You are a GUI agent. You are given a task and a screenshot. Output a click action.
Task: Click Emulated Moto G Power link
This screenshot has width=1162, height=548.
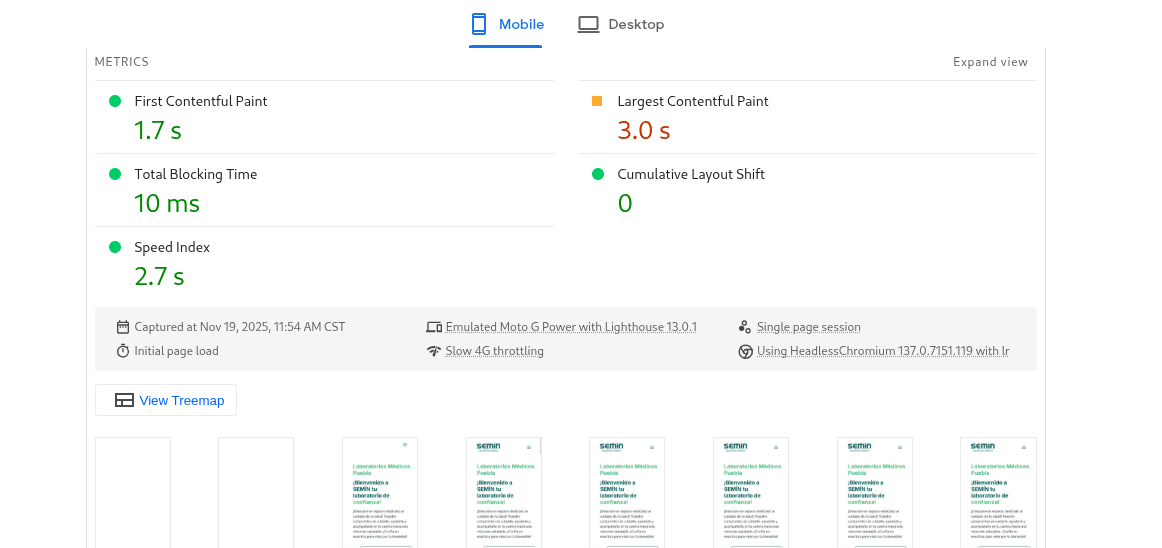[571, 327]
